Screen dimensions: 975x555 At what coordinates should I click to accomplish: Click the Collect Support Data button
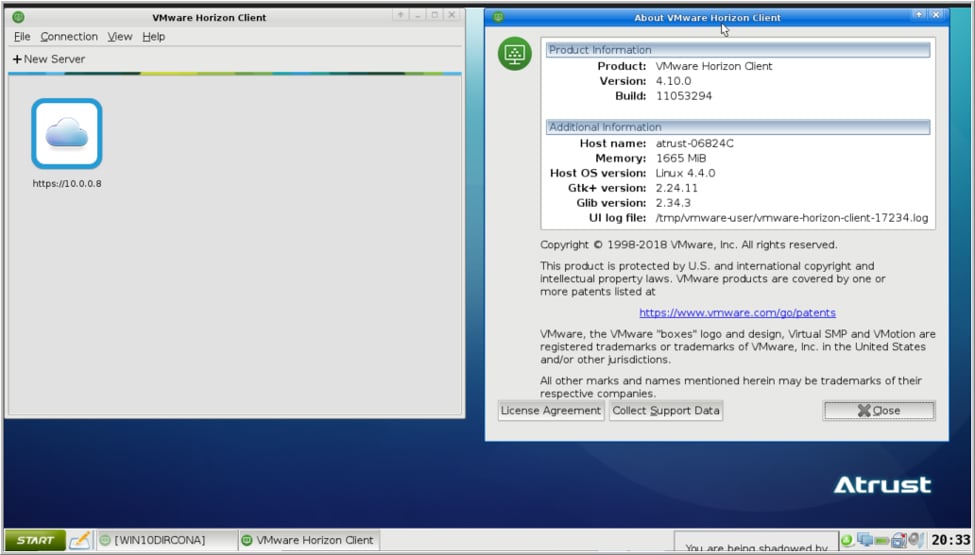666,411
